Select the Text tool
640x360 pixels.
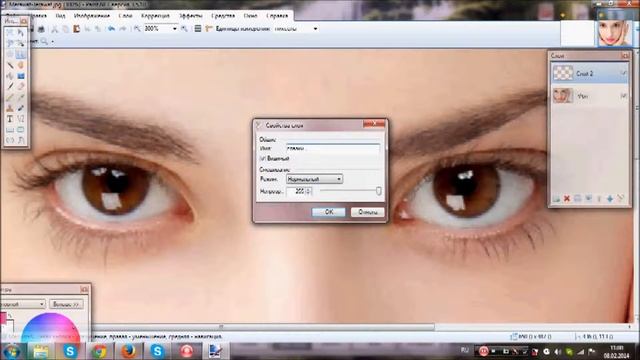point(10,119)
